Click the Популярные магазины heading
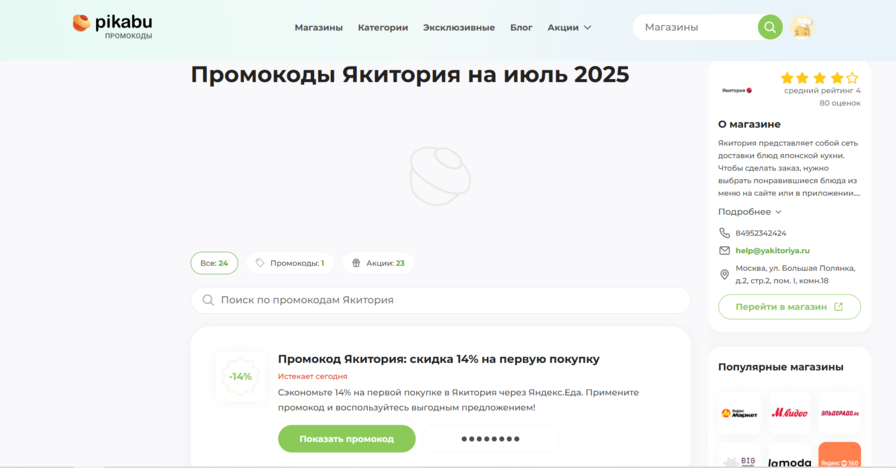The image size is (896, 468). (x=781, y=367)
